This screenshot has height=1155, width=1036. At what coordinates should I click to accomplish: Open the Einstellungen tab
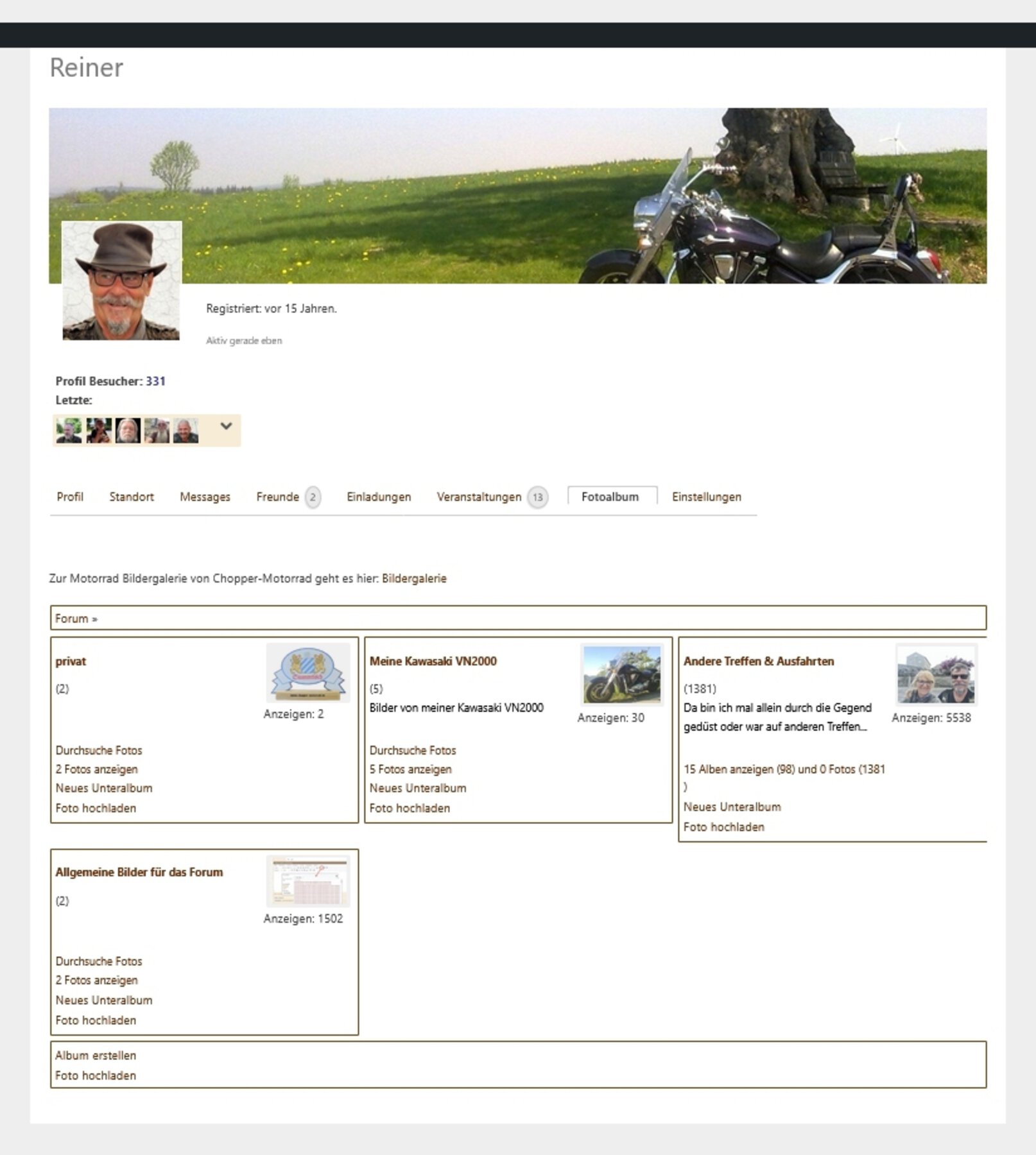click(706, 497)
